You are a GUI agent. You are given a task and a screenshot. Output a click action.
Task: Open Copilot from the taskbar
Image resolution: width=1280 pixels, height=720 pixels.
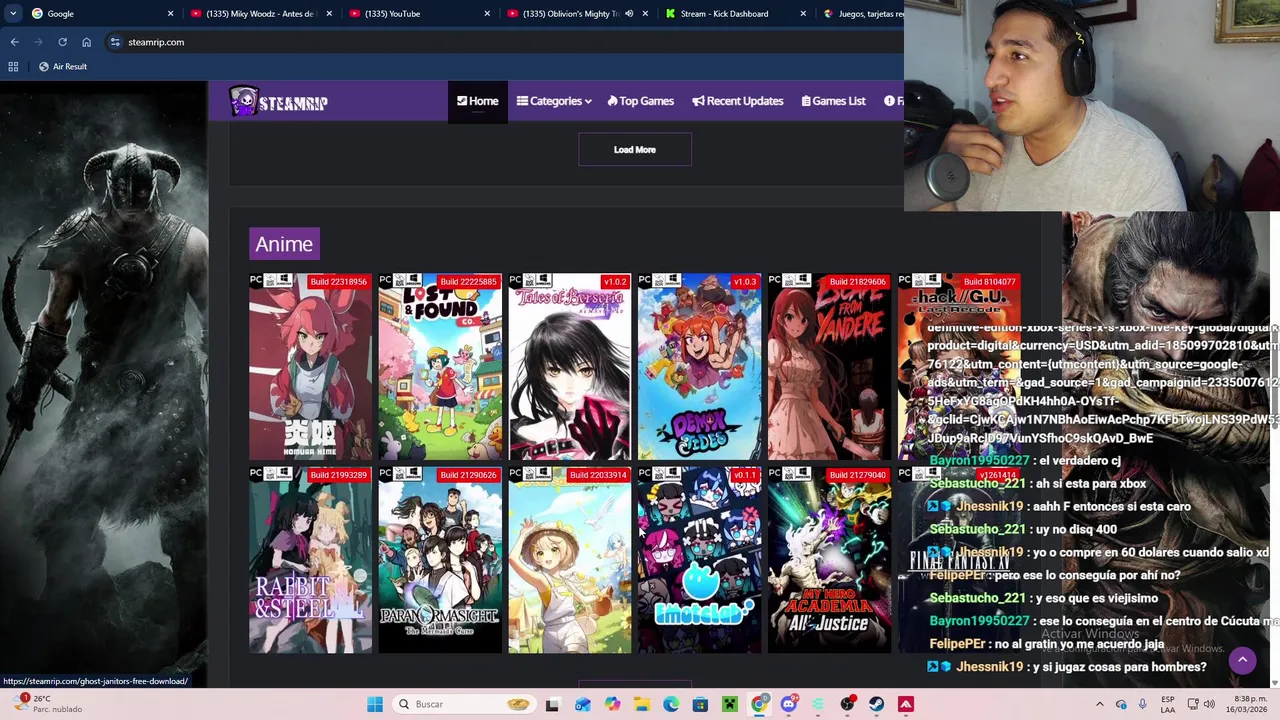[612, 704]
